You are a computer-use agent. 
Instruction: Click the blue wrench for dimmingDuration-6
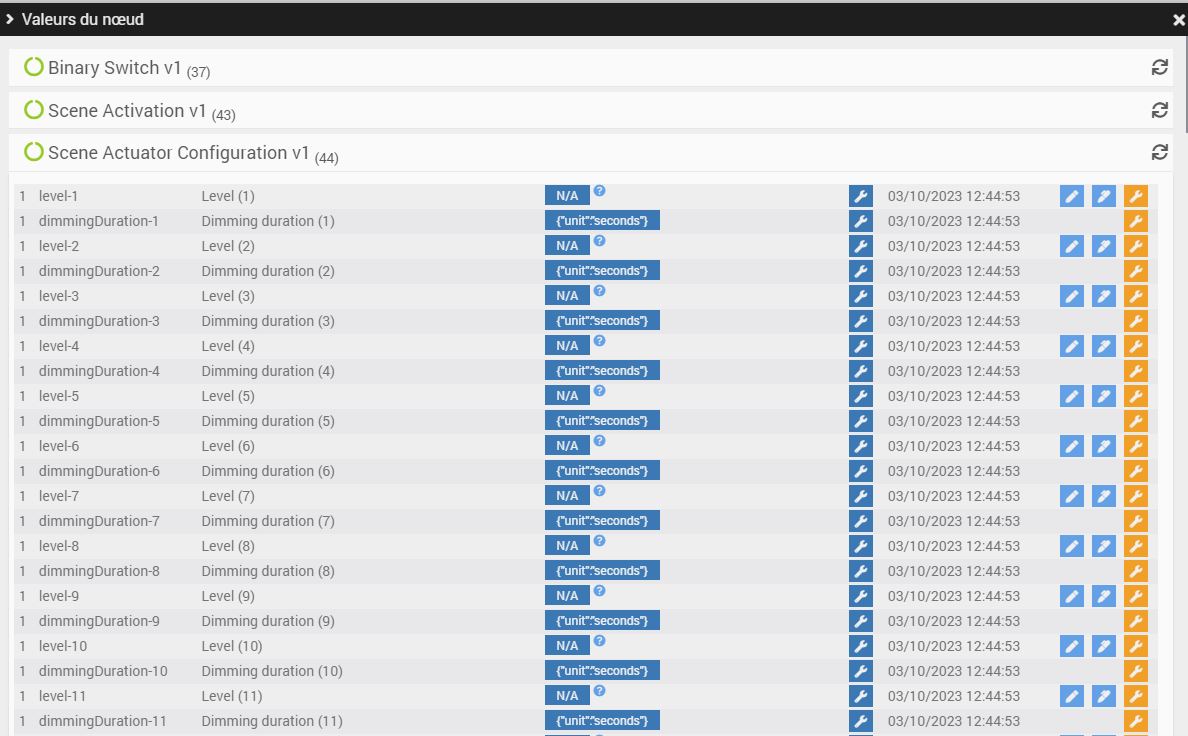(860, 471)
